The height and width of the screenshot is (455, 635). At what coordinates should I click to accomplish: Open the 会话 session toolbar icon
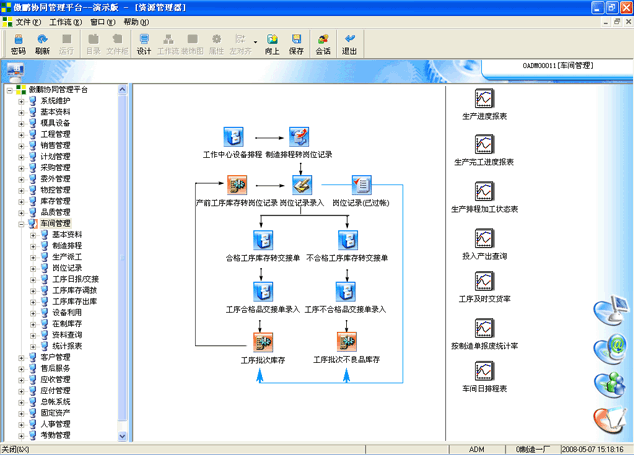click(x=323, y=44)
